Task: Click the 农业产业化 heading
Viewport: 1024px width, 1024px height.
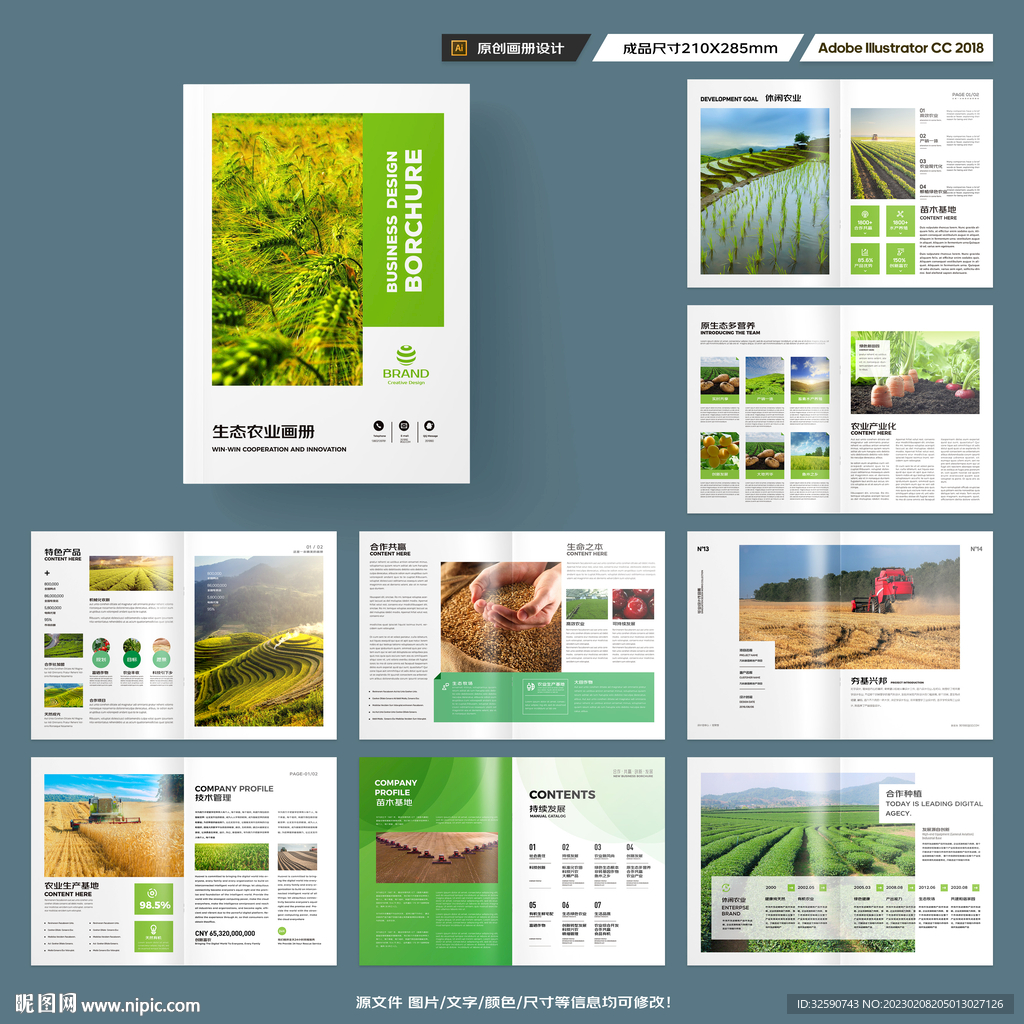Action: tap(873, 426)
